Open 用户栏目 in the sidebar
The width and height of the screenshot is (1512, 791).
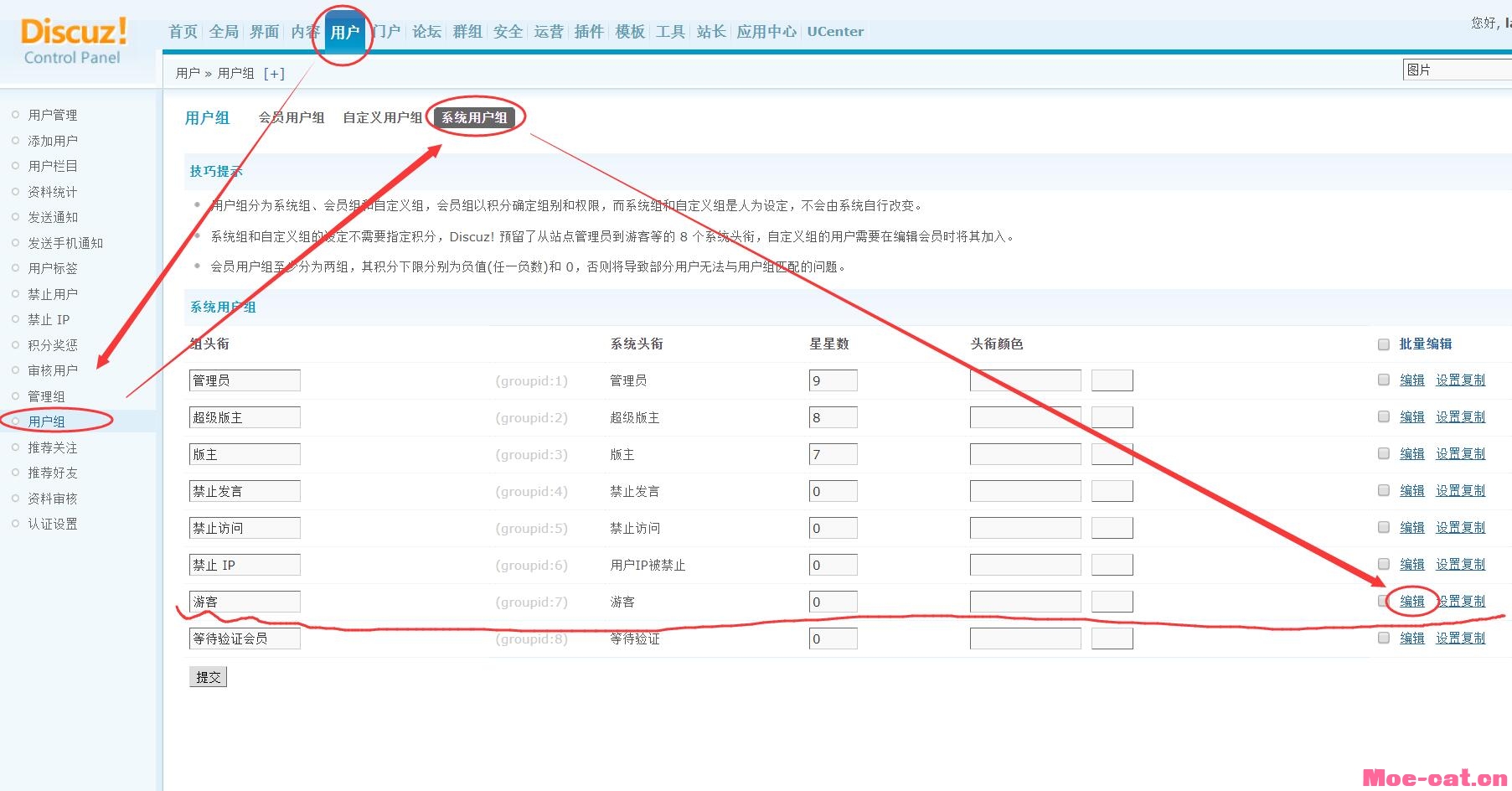52,166
